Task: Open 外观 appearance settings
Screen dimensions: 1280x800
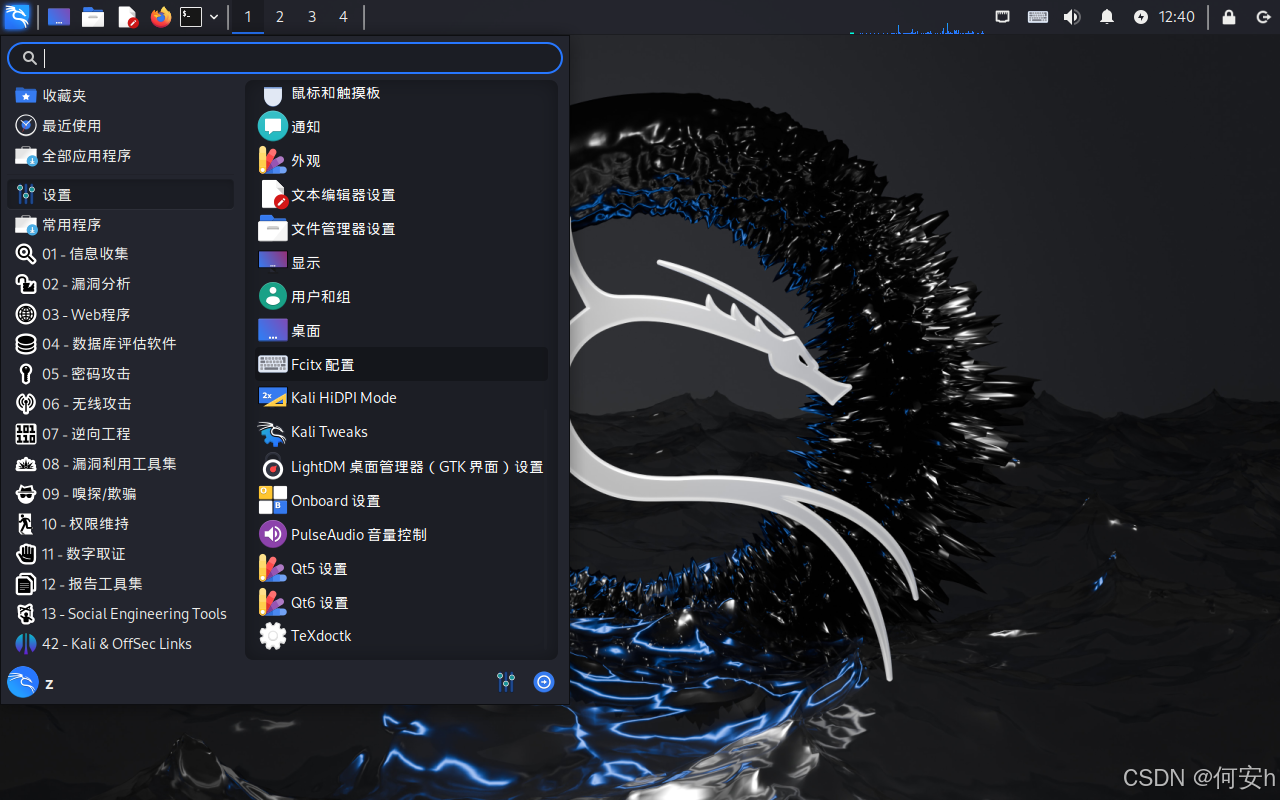Action: click(x=400, y=161)
